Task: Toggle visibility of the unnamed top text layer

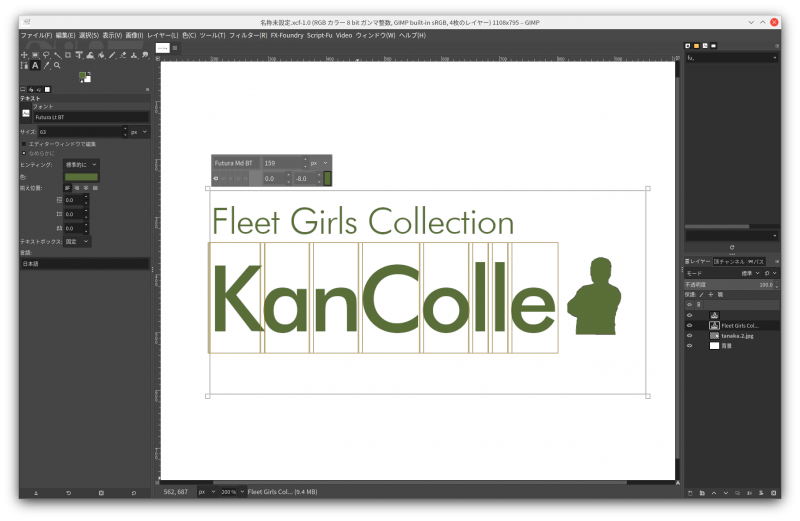Action: pyautogui.click(x=689, y=315)
